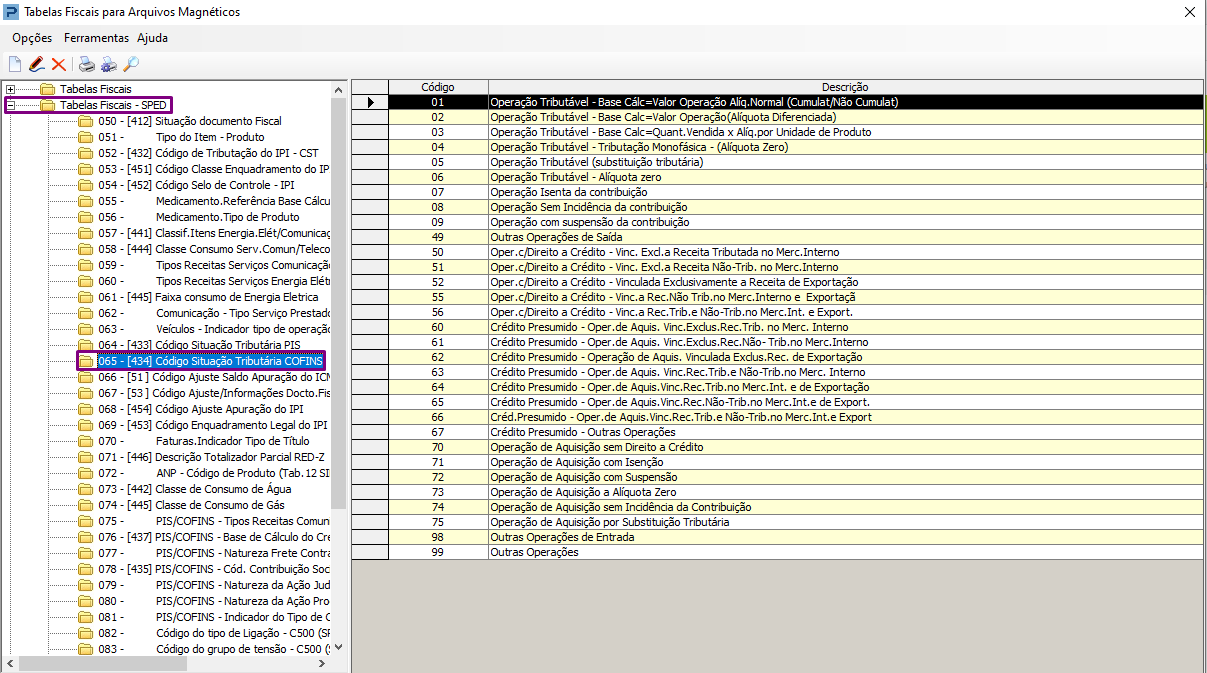Click the New record toolbar icon
The height and width of the screenshot is (673, 1207).
point(14,65)
